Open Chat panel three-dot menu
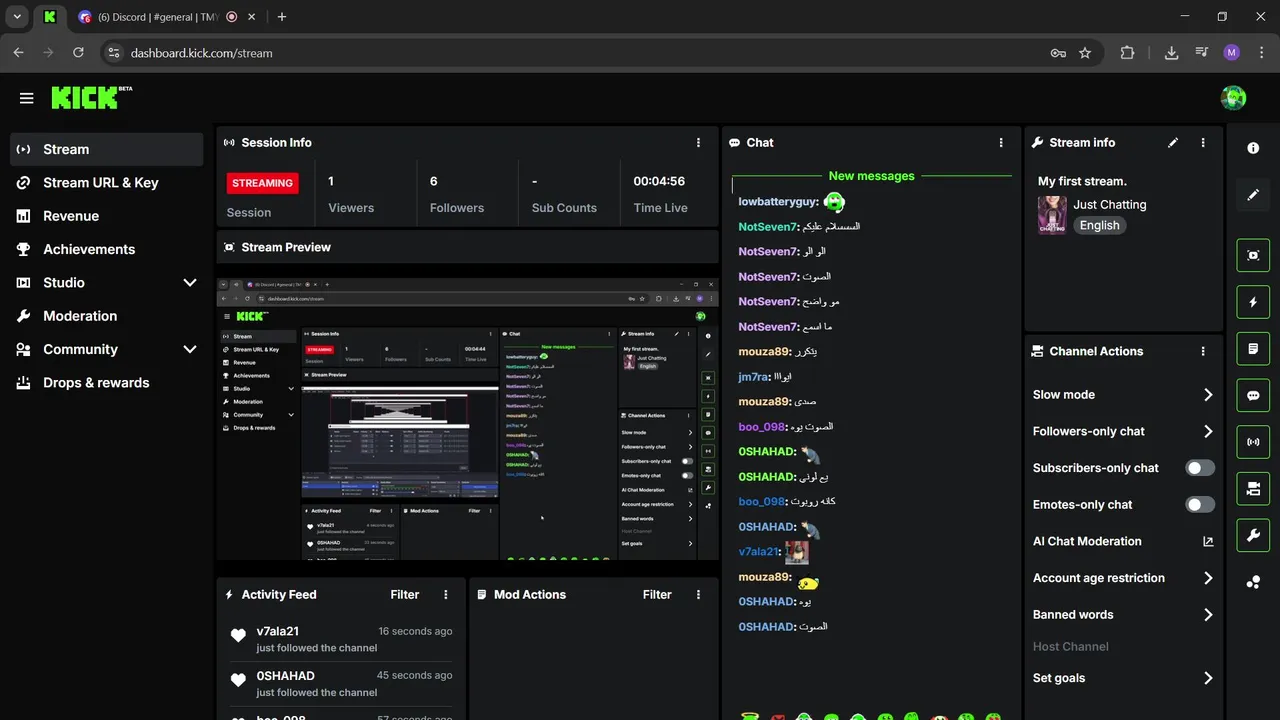The width and height of the screenshot is (1280, 720). click(x=1001, y=143)
